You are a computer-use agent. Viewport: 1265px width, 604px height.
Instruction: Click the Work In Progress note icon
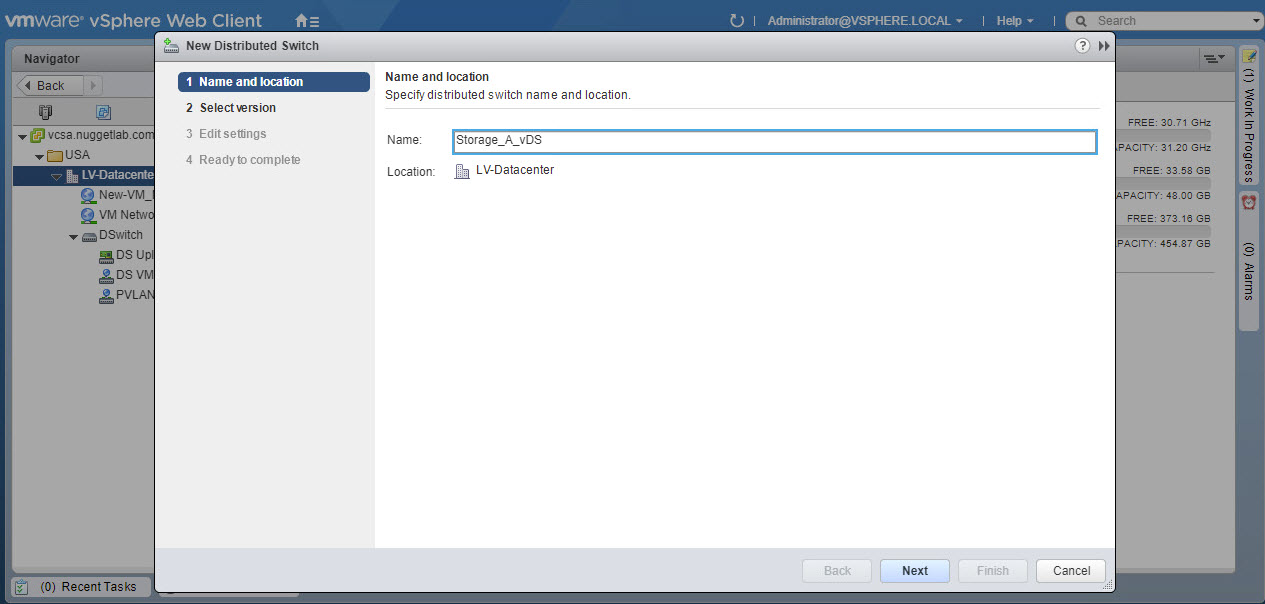point(1249,56)
